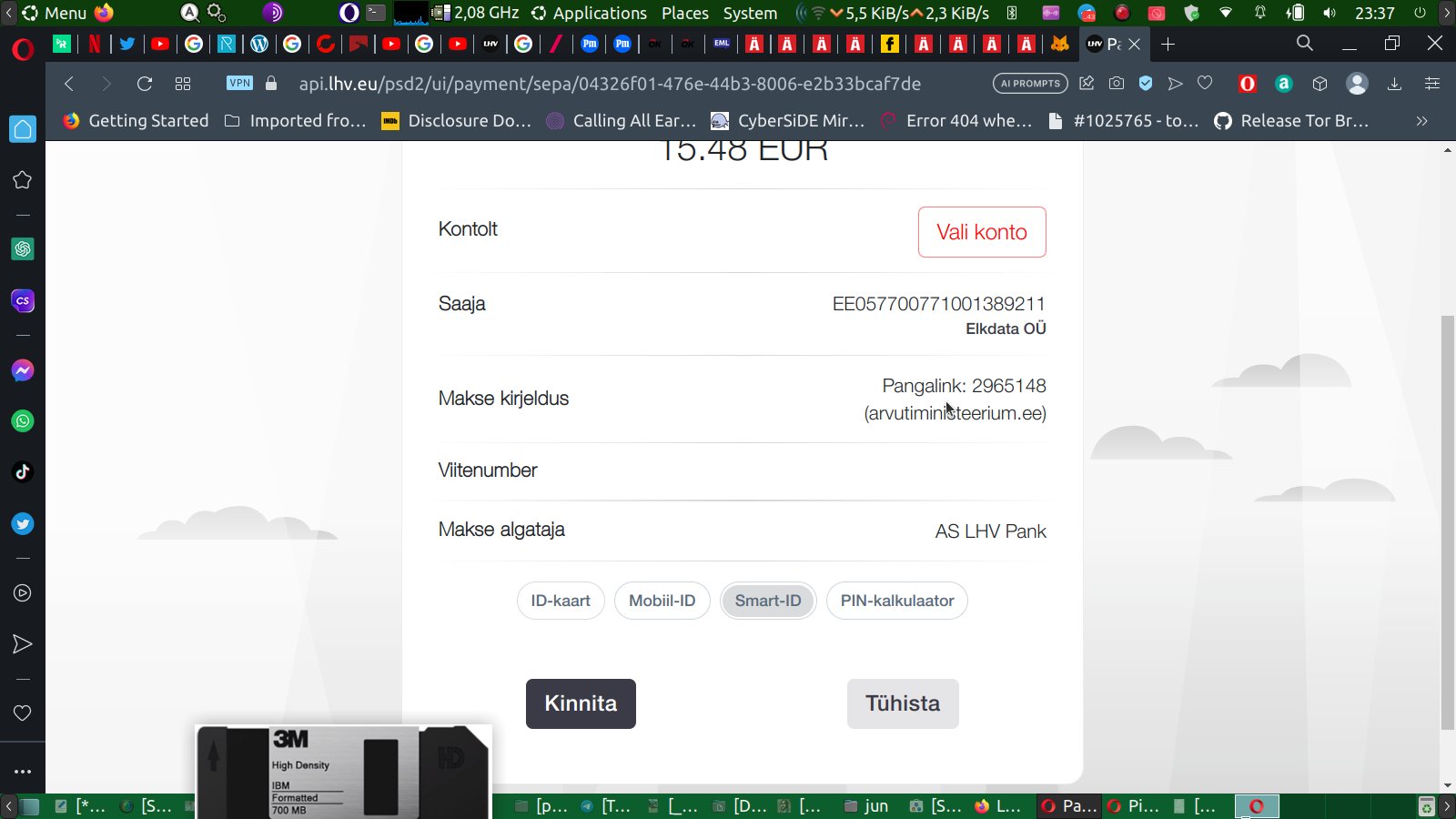Select the Mobiil-ID authentication option
Screen dimensions: 1456x819
[x=662, y=601]
